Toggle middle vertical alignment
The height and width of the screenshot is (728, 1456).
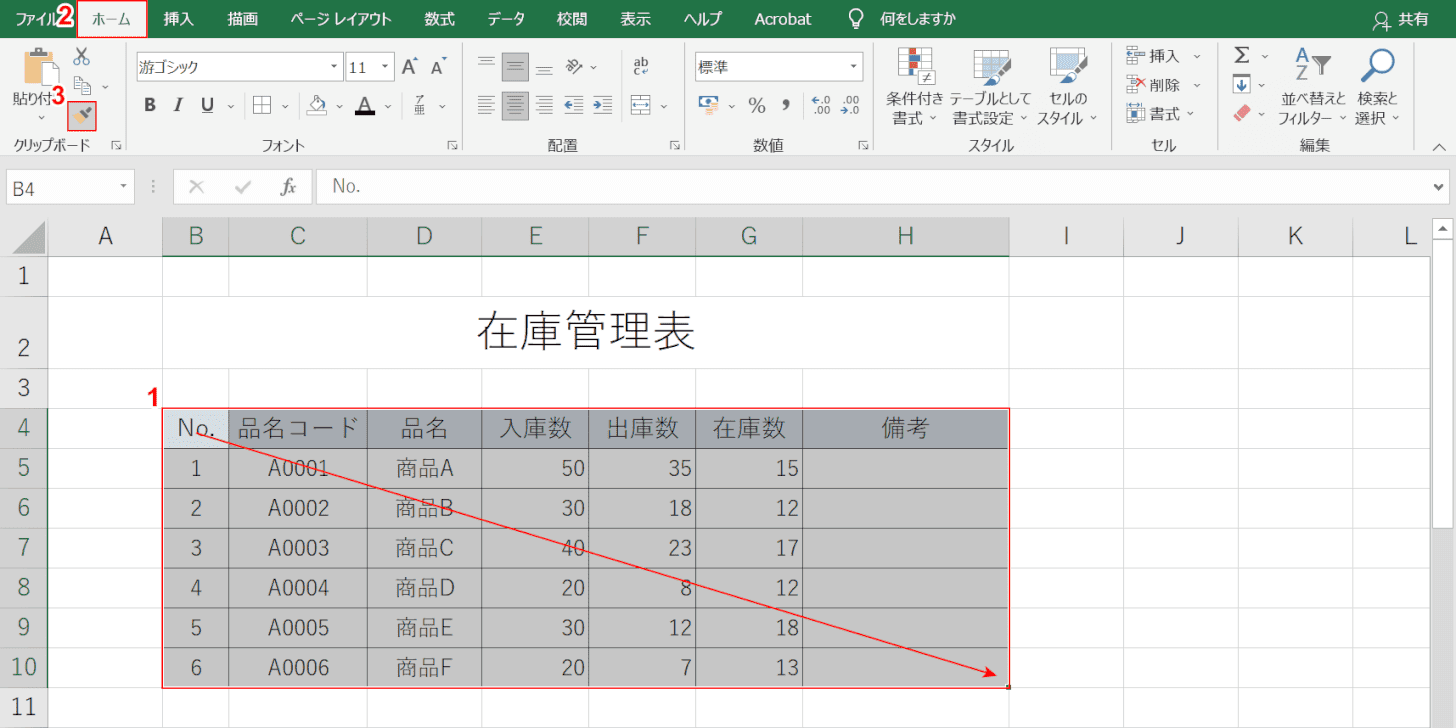click(x=515, y=67)
